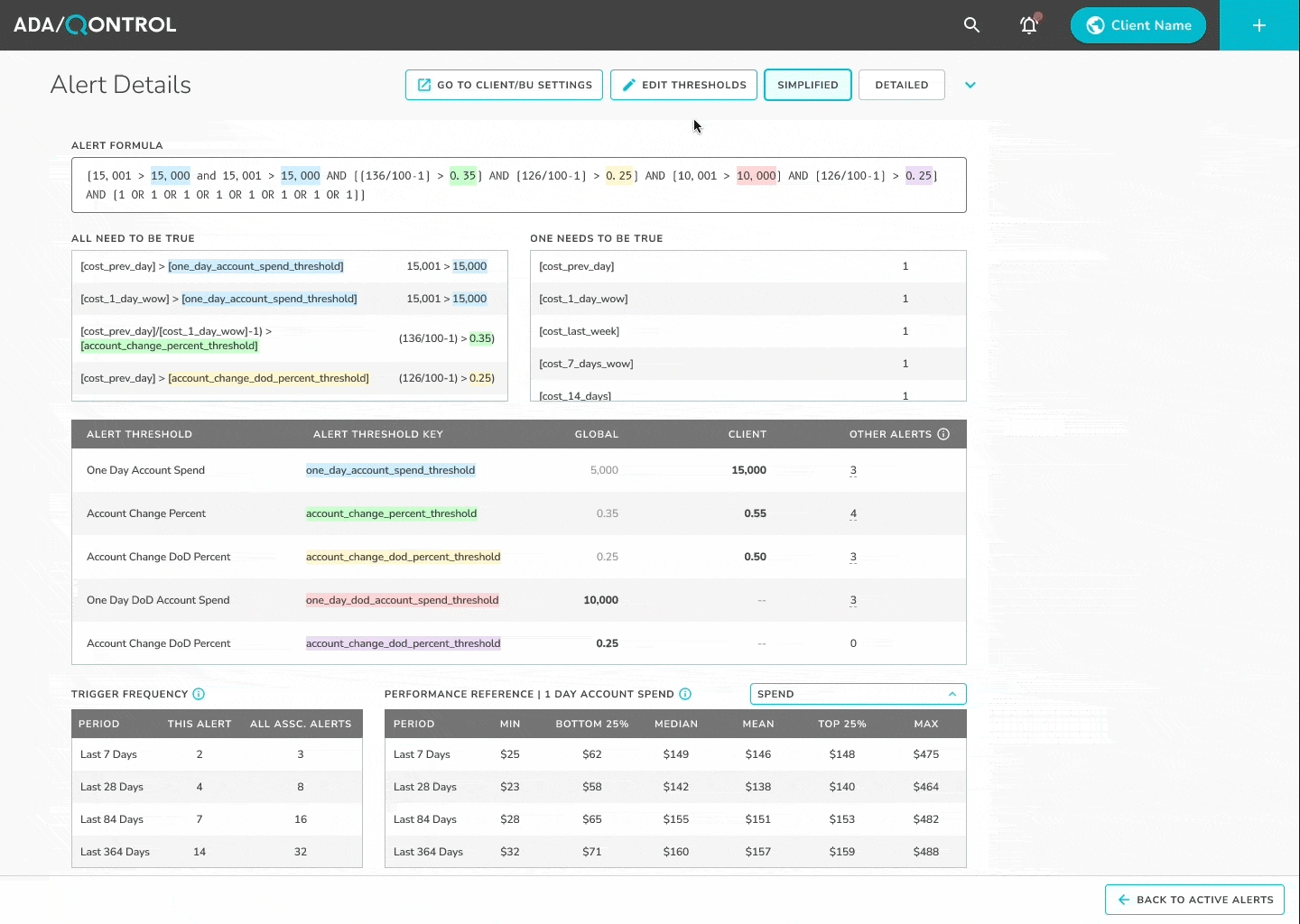Open other alerts count 3 for Account Change DoD Percent 0.50
This screenshot has height=924, width=1300.
[x=853, y=557]
